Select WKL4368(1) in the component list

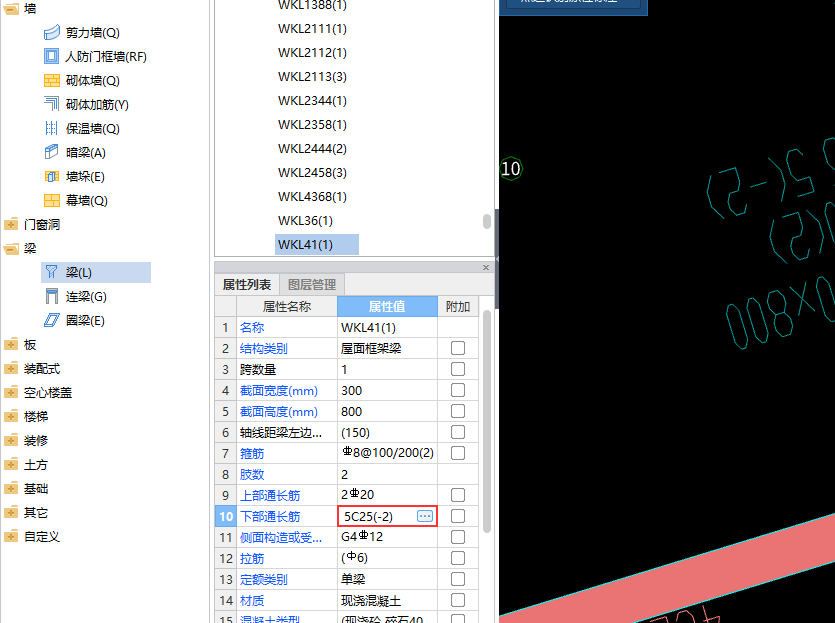point(312,196)
